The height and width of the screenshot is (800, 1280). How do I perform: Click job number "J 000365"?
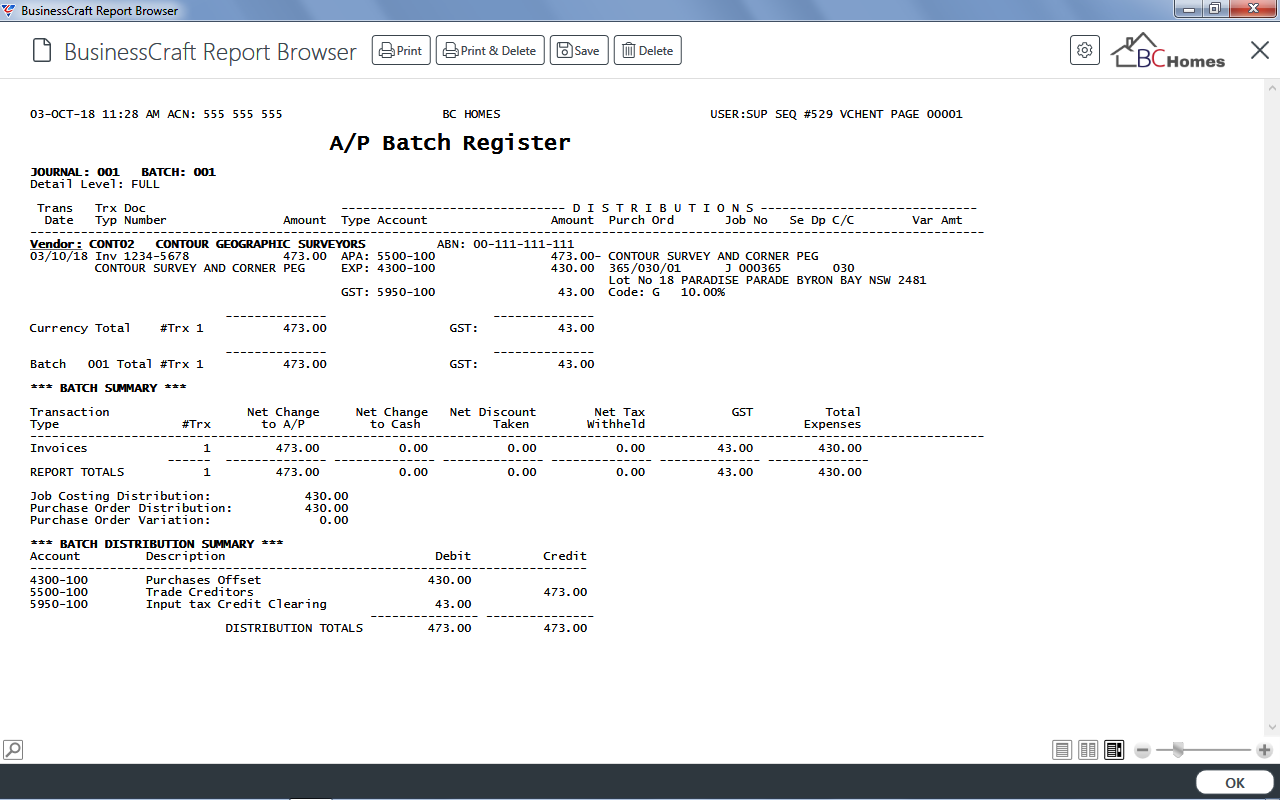coord(753,268)
